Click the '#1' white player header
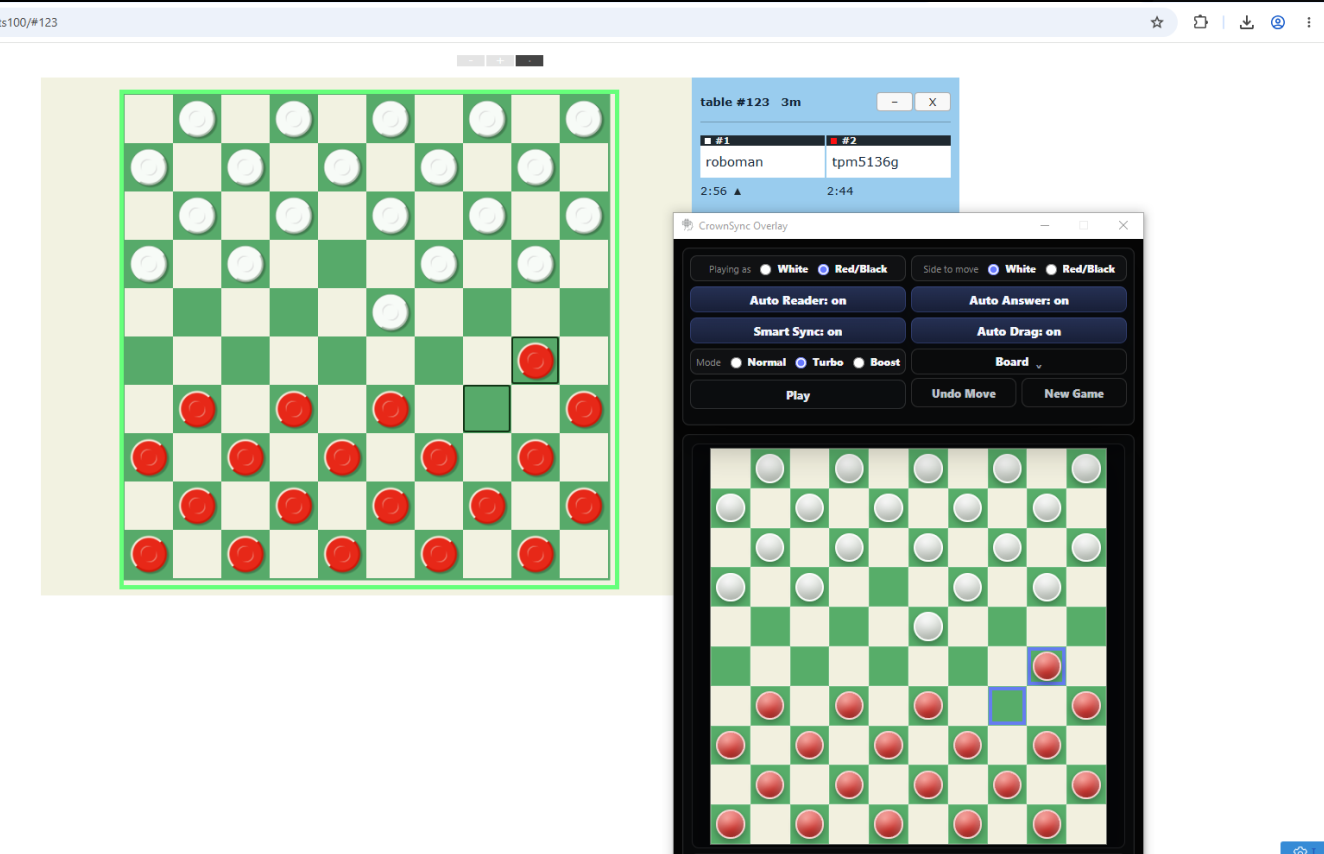The width and height of the screenshot is (1324, 854). [x=762, y=141]
